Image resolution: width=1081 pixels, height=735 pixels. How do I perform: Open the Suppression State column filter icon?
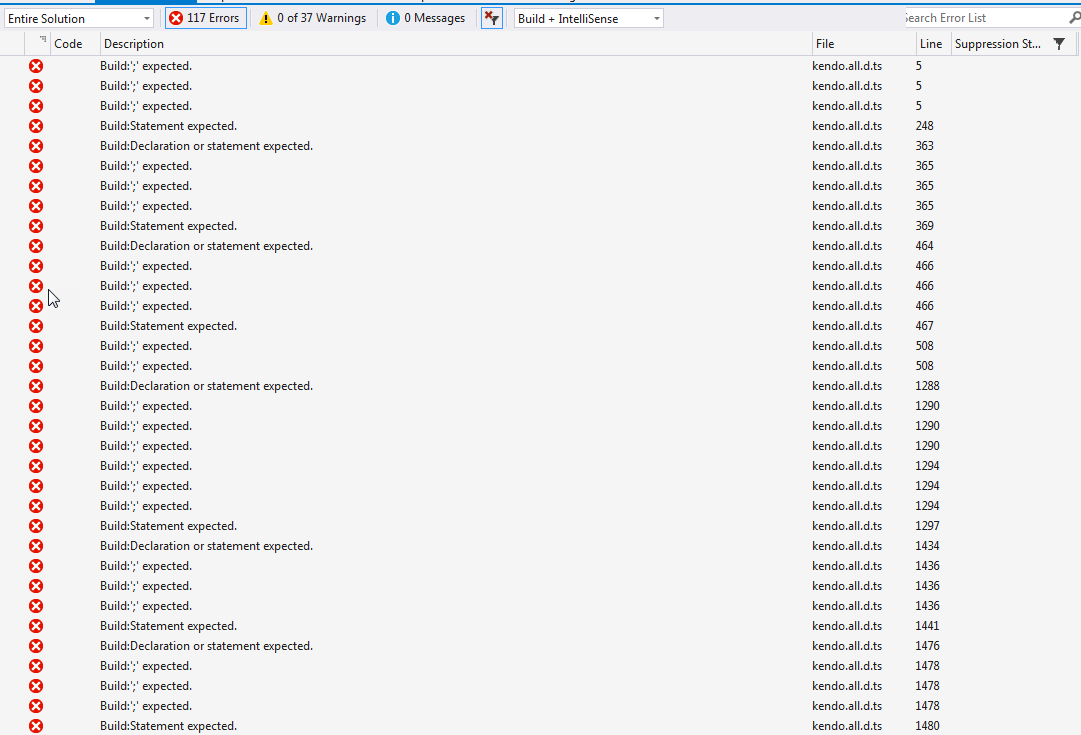[1060, 44]
